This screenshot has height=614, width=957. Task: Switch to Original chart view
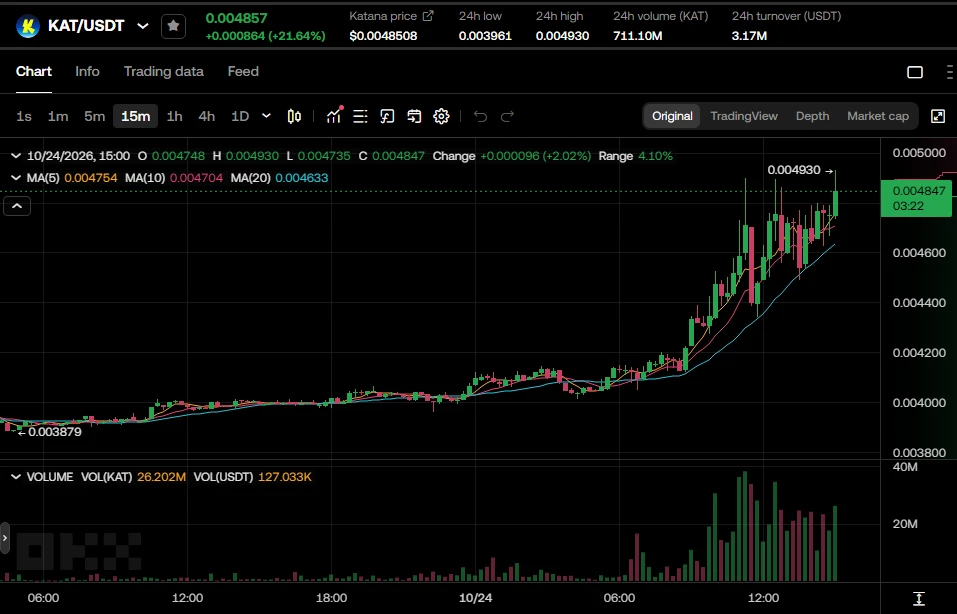point(672,116)
